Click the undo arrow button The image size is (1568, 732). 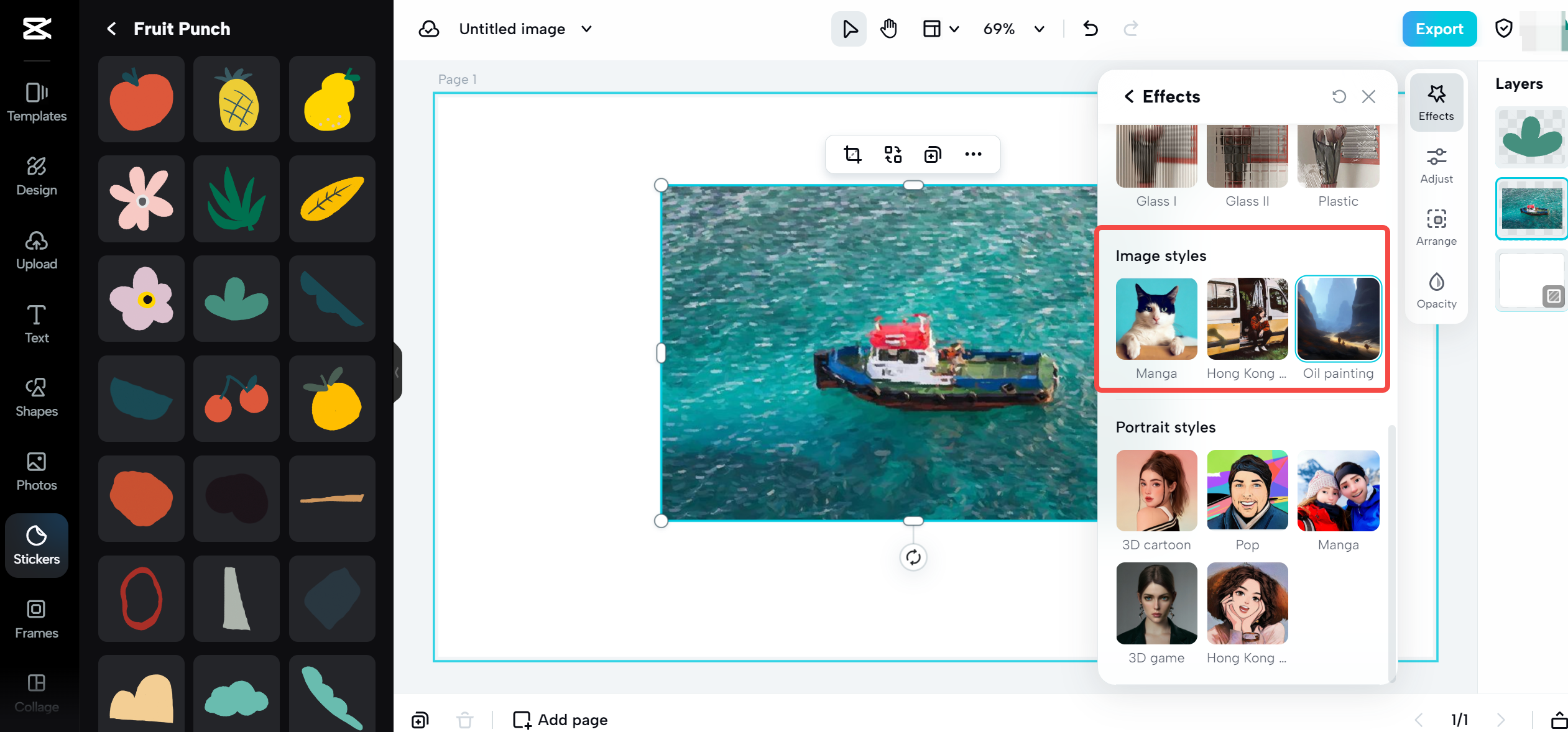click(1090, 28)
